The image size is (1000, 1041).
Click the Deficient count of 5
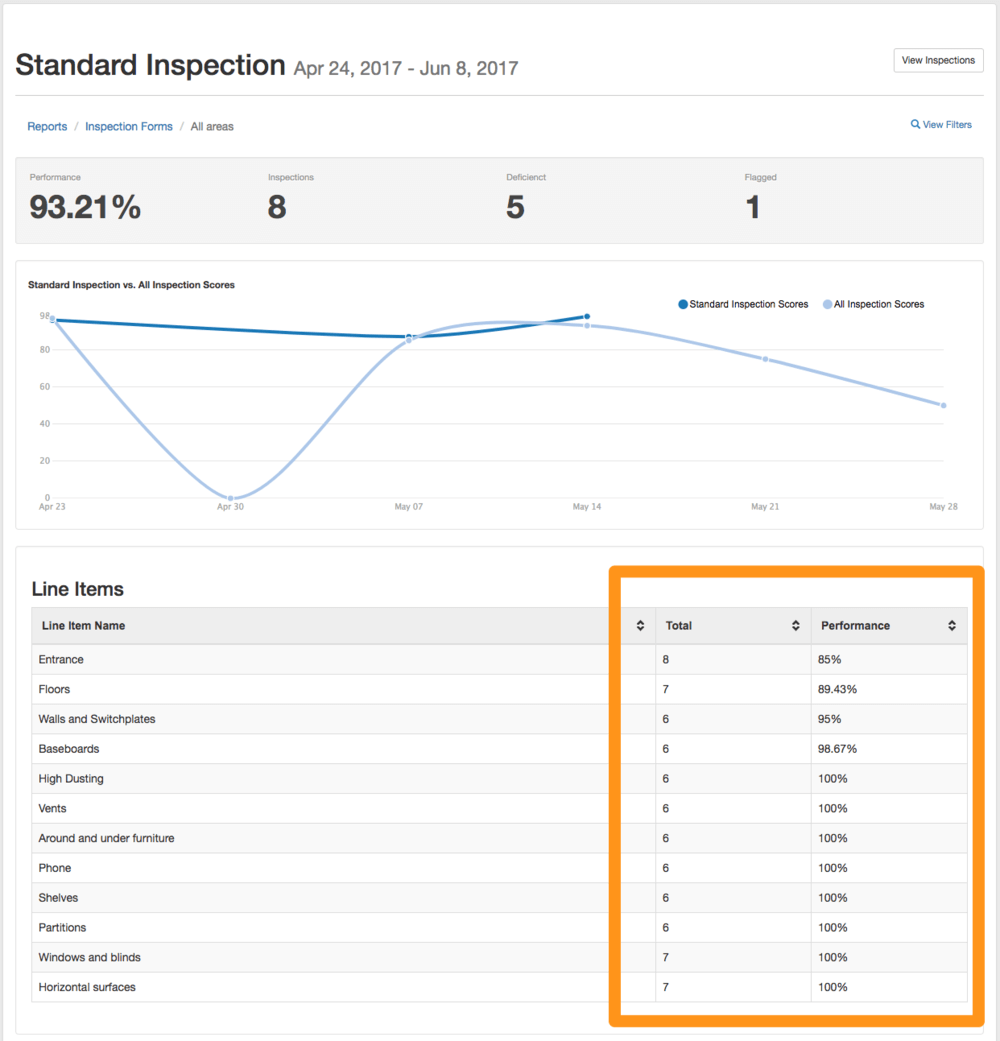pos(515,207)
